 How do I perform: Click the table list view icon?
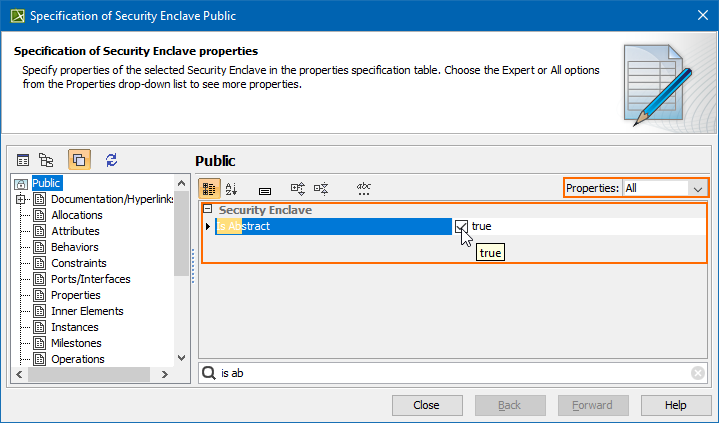pyautogui.click(x=23, y=159)
